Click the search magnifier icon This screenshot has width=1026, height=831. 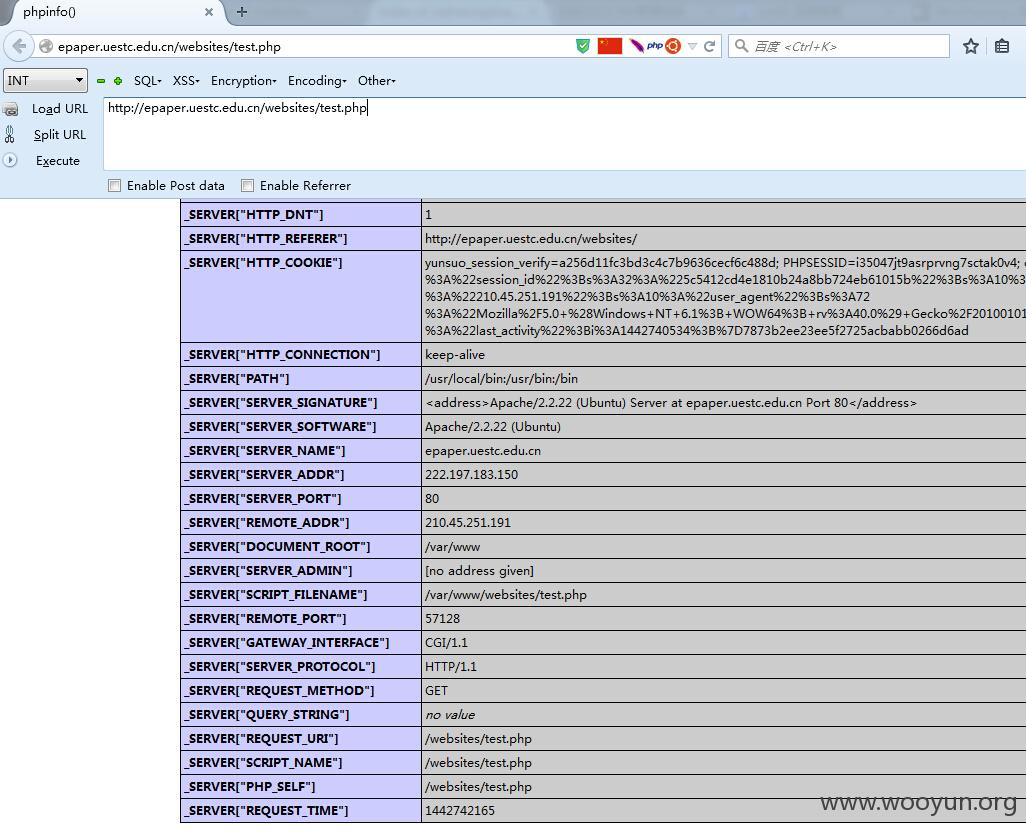741,46
